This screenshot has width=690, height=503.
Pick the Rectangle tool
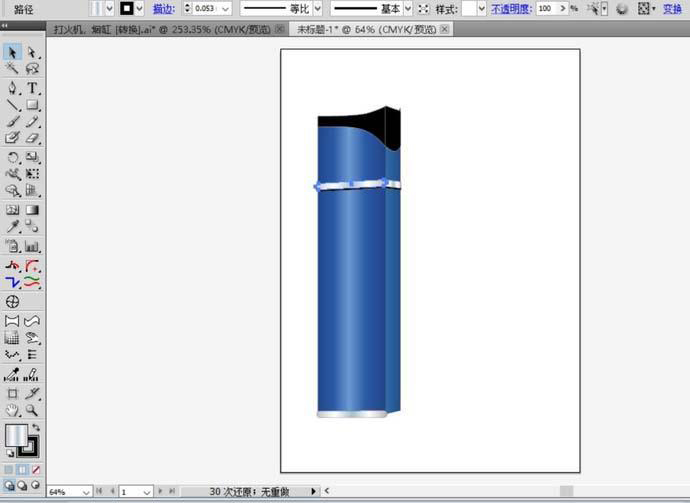point(32,105)
